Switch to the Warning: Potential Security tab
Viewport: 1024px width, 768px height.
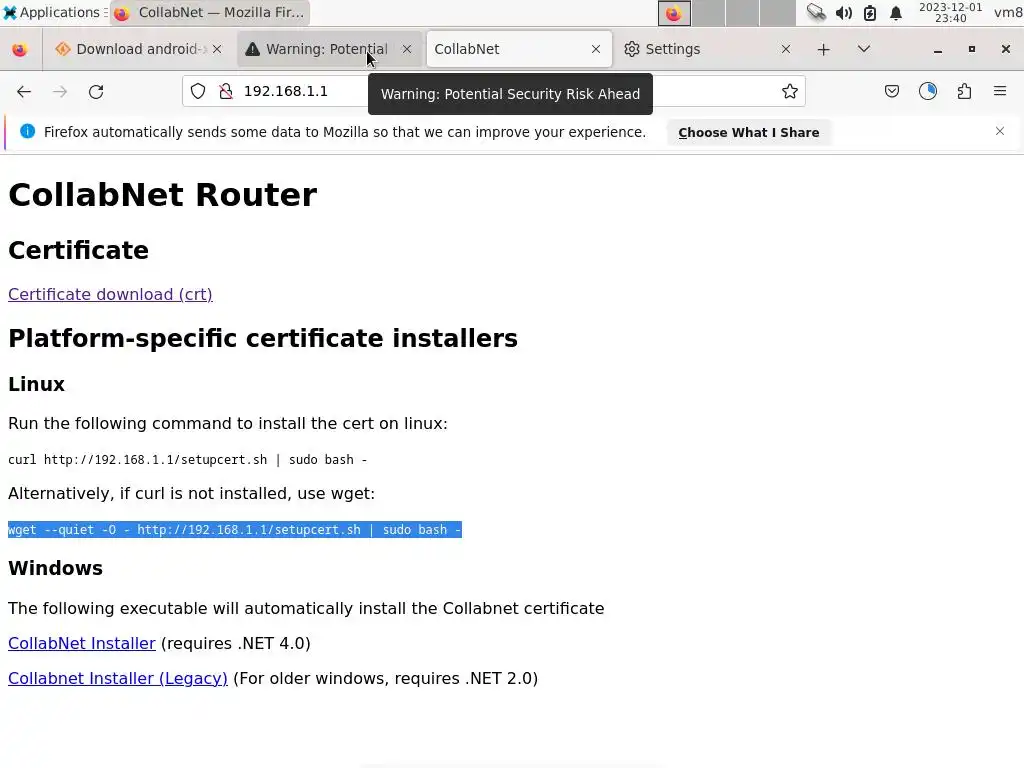pos(327,49)
